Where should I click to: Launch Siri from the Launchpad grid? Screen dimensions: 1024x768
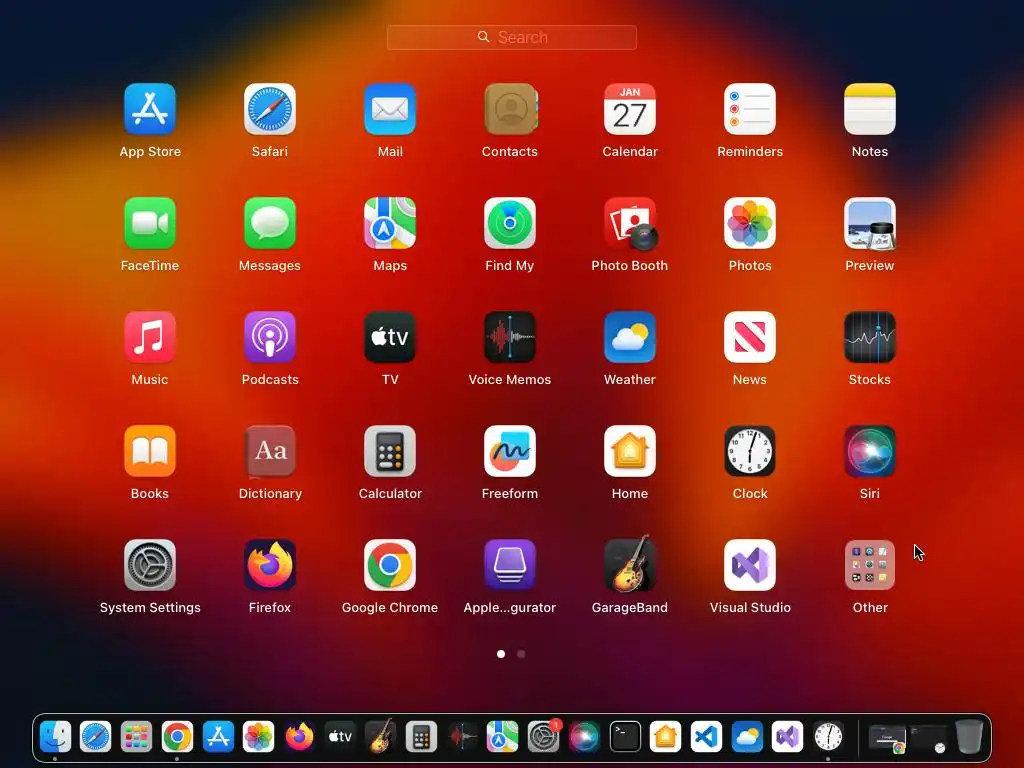pos(870,451)
